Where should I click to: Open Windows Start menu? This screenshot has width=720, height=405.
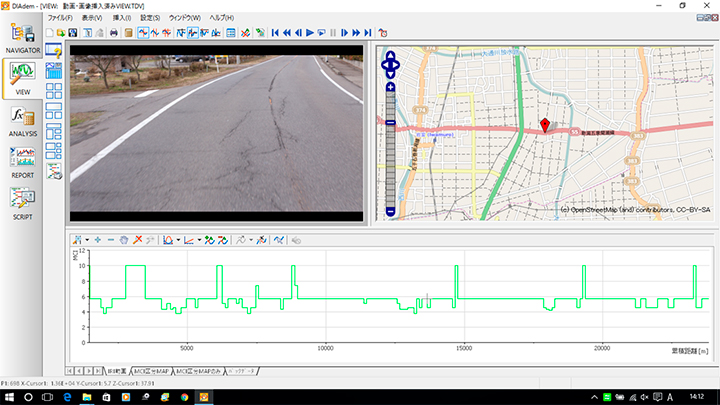coord(9,397)
